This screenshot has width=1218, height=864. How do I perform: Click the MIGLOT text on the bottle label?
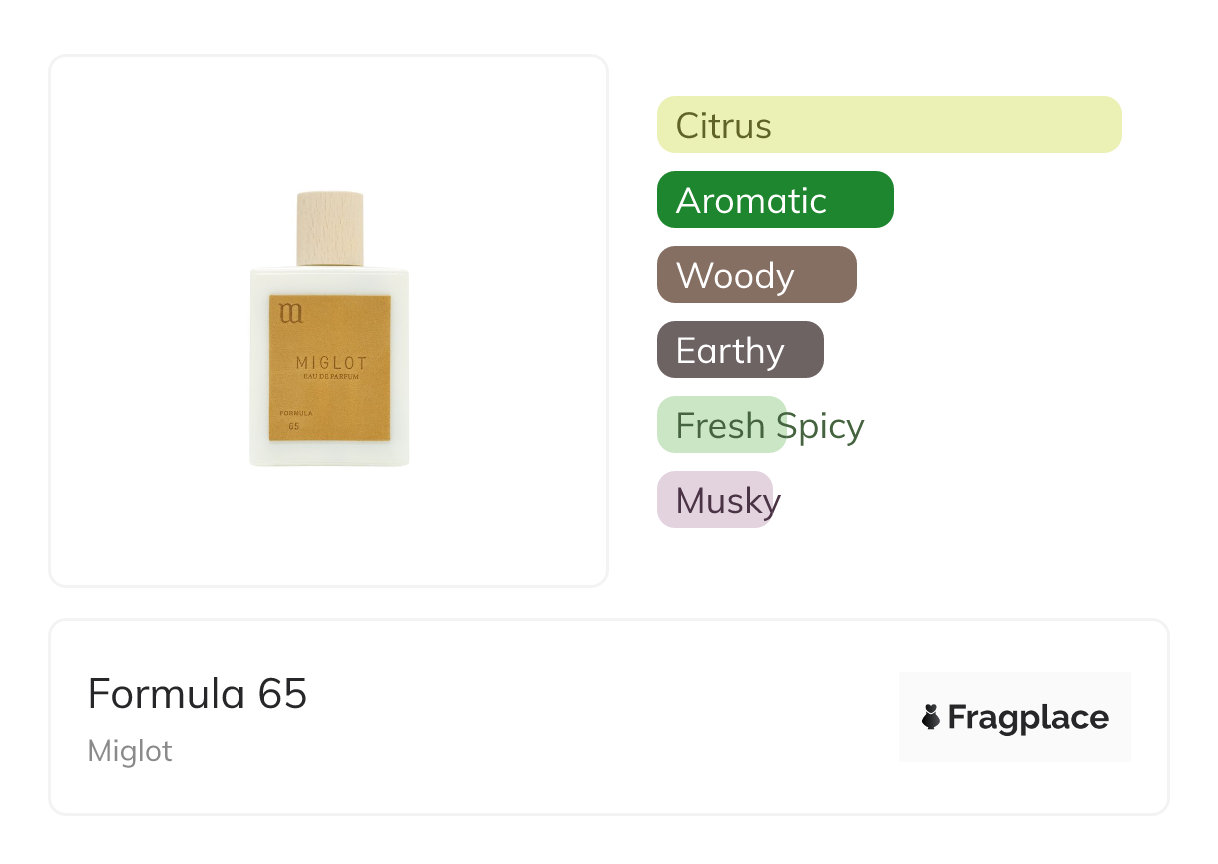tap(331, 363)
